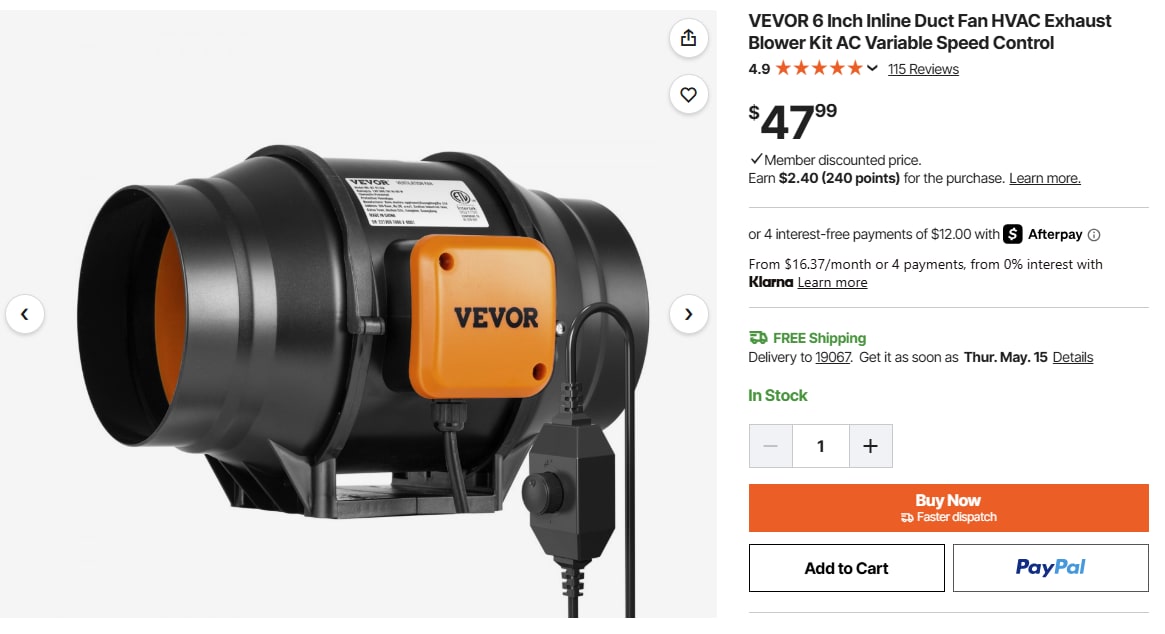Decrease quantity with minus button
Viewport: 1165px width, 634px height.
770,446
